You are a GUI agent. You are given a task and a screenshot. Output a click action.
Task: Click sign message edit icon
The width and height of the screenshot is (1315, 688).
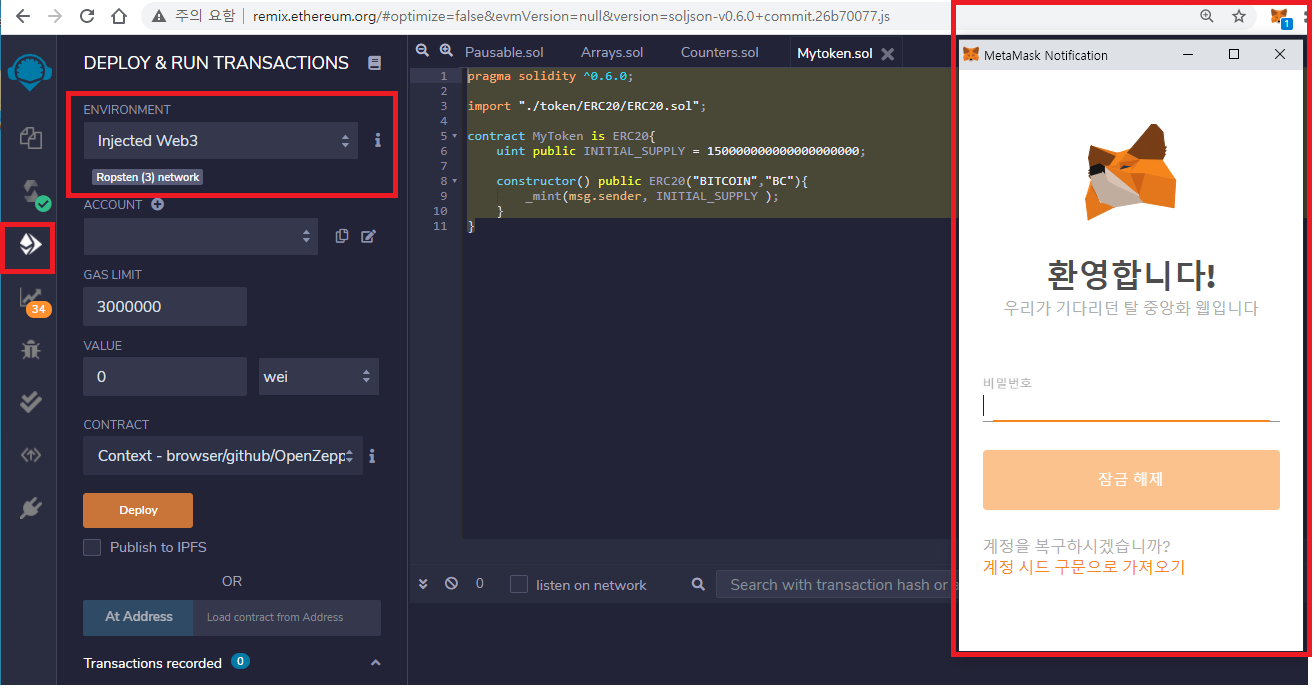click(368, 236)
